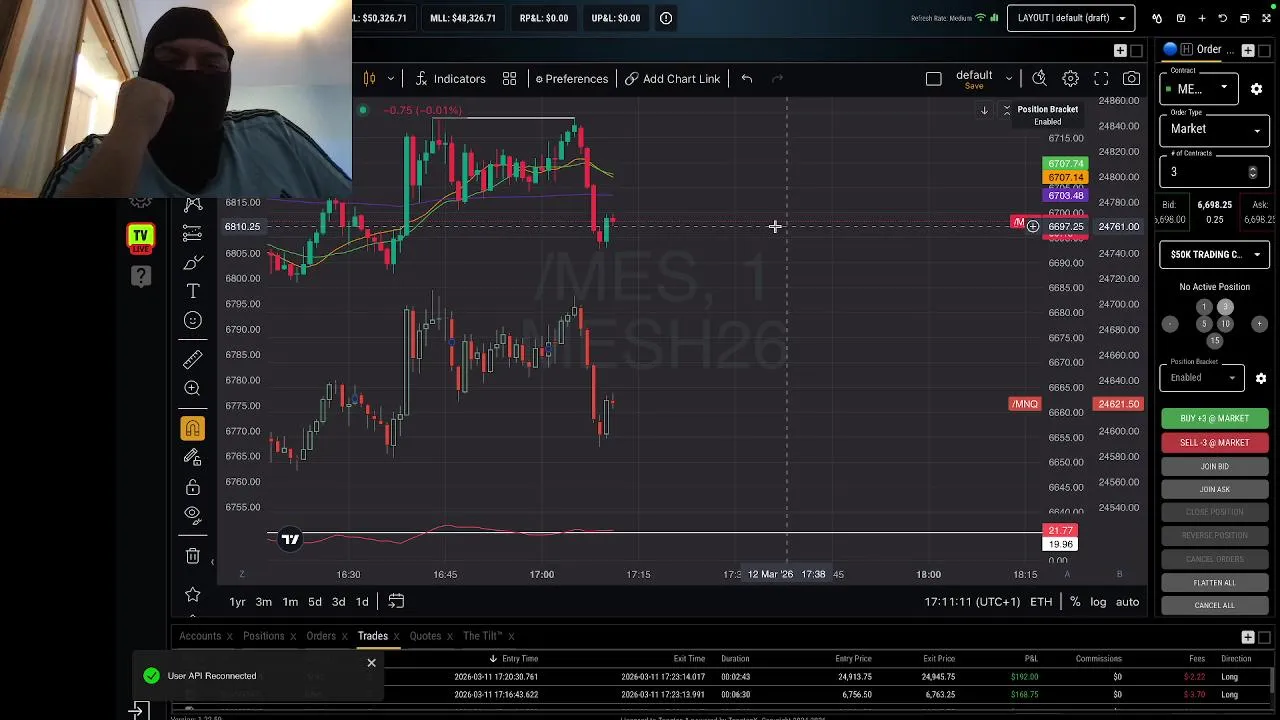
Task: Open order panel settings gear
Action: (x=1256, y=89)
